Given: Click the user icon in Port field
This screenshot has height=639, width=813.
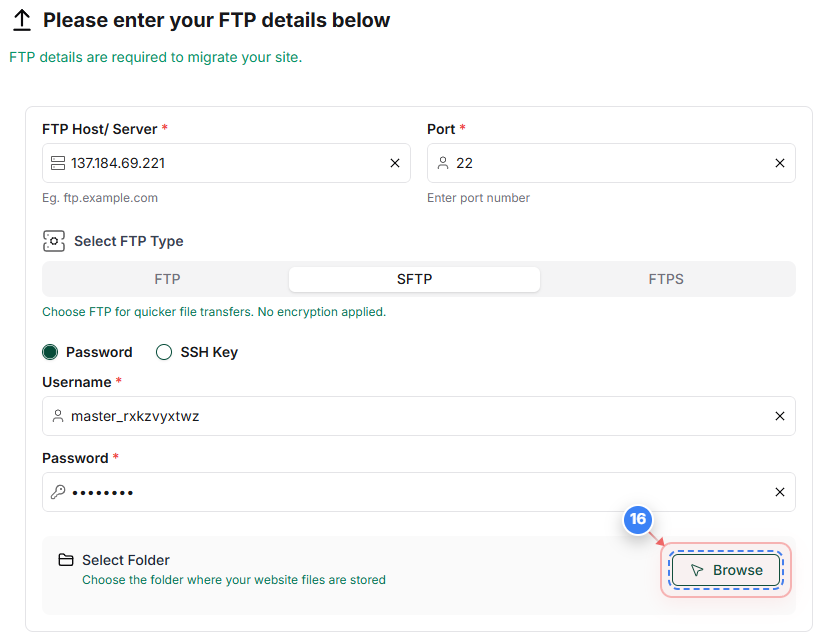Looking at the screenshot, I should [444, 162].
